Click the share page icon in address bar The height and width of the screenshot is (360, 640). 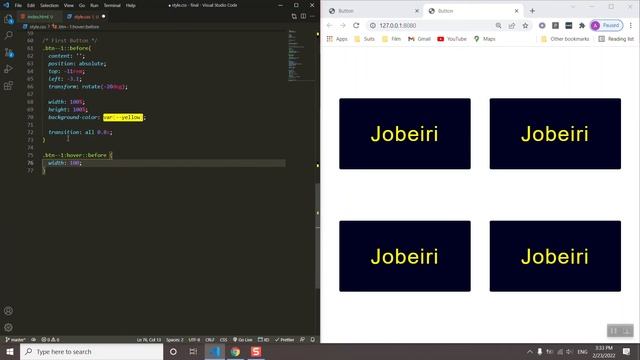coord(512,25)
